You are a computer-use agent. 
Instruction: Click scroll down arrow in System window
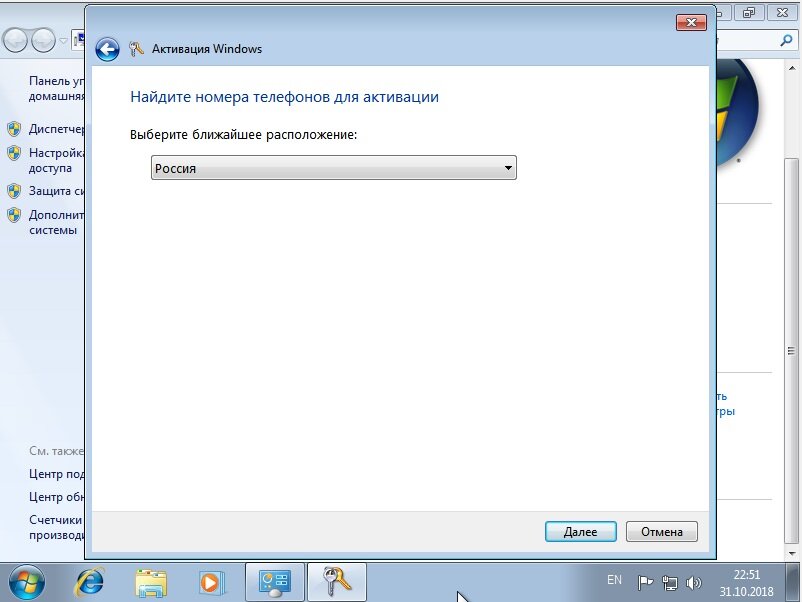tap(792, 553)
